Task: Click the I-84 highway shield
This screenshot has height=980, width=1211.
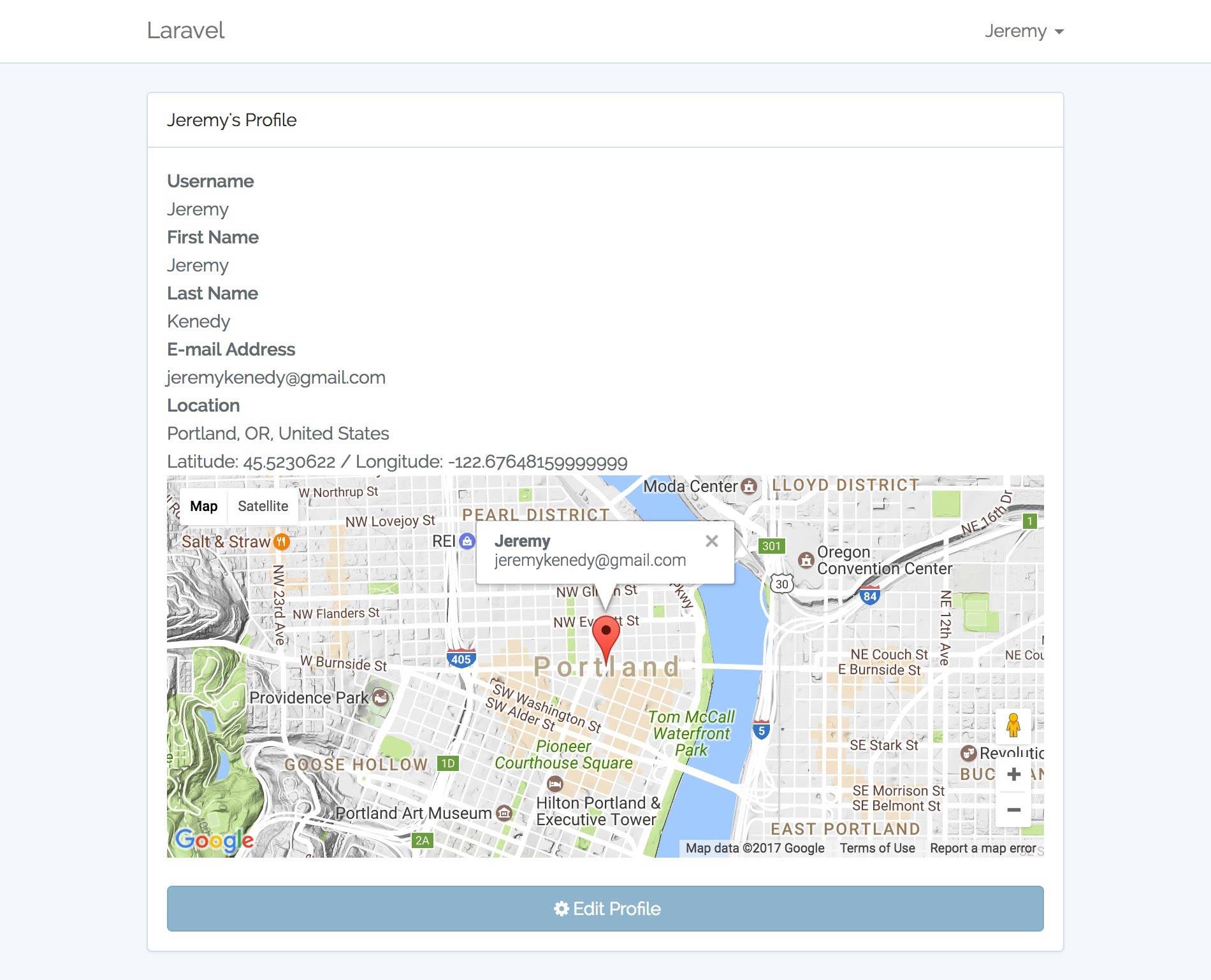Action: pos(870,595)
